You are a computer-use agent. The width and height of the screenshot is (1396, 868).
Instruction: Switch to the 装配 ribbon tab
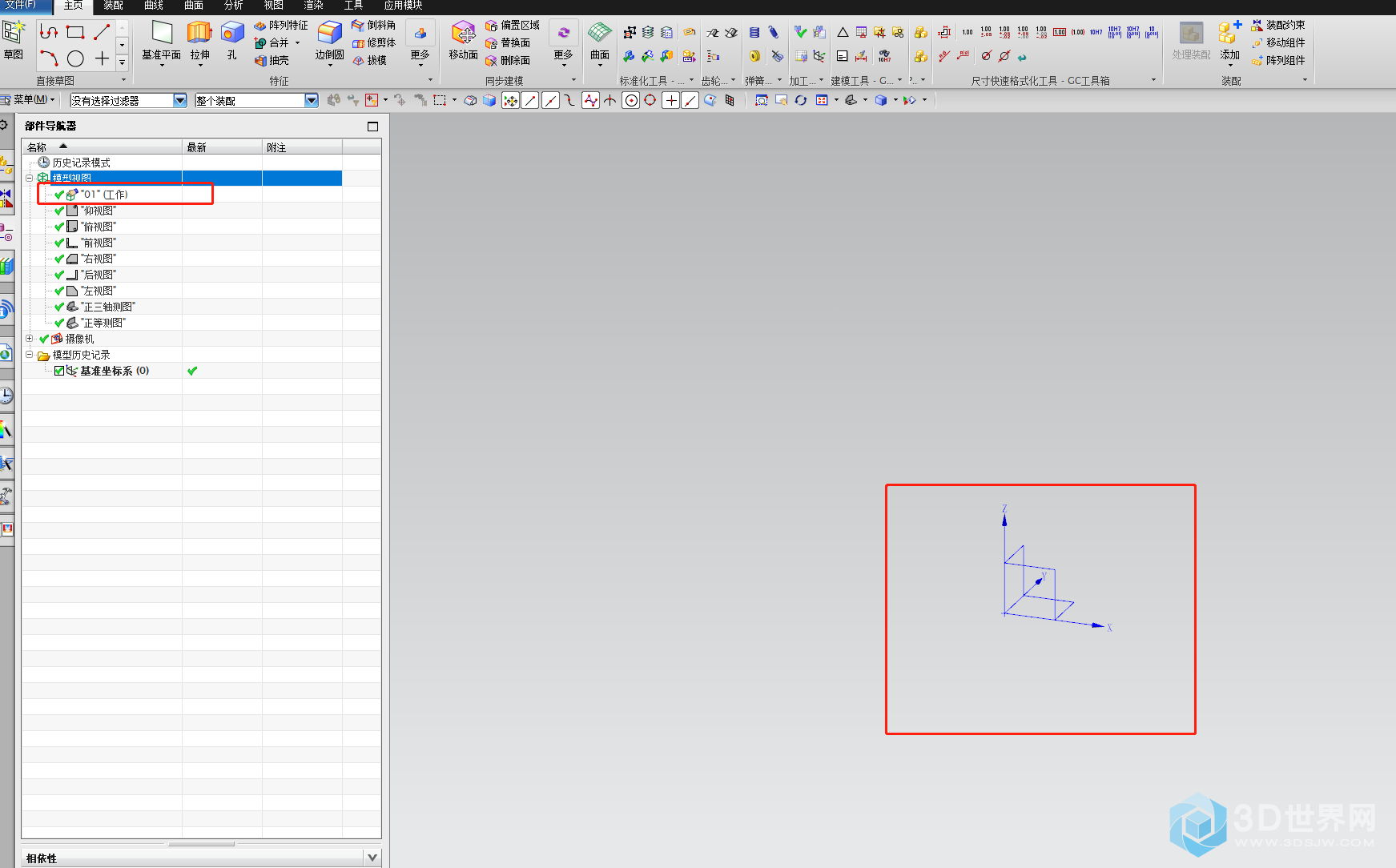tap(114, 6)
